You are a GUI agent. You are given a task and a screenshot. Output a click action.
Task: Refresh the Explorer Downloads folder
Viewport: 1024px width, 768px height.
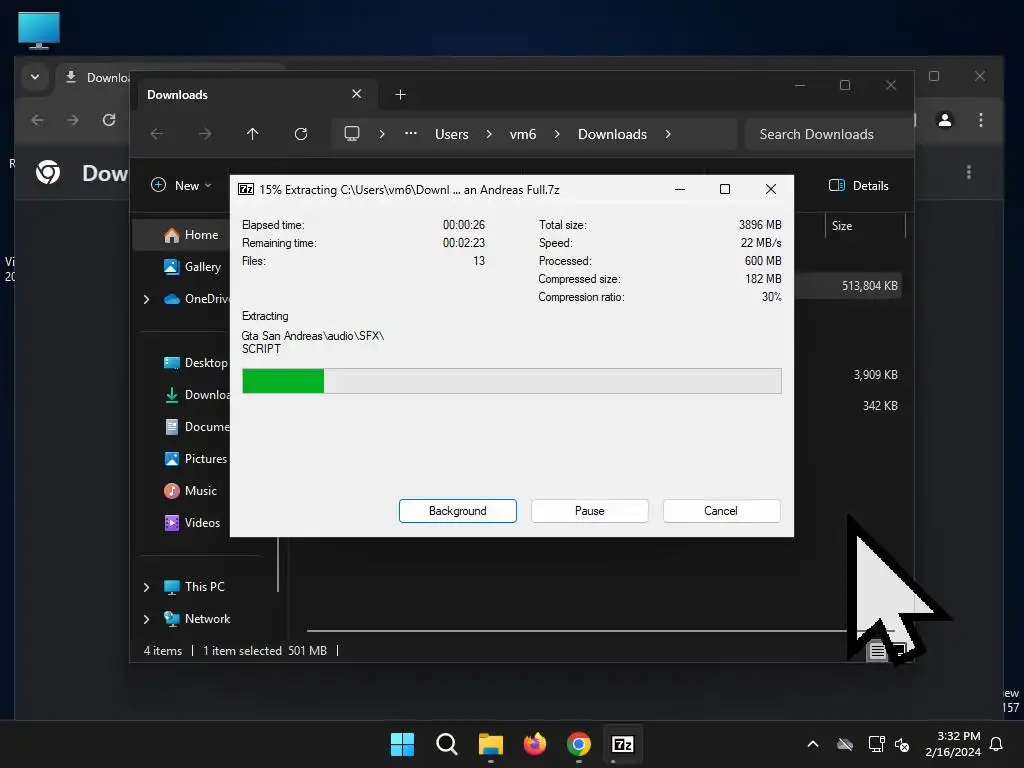pos(301,134)
